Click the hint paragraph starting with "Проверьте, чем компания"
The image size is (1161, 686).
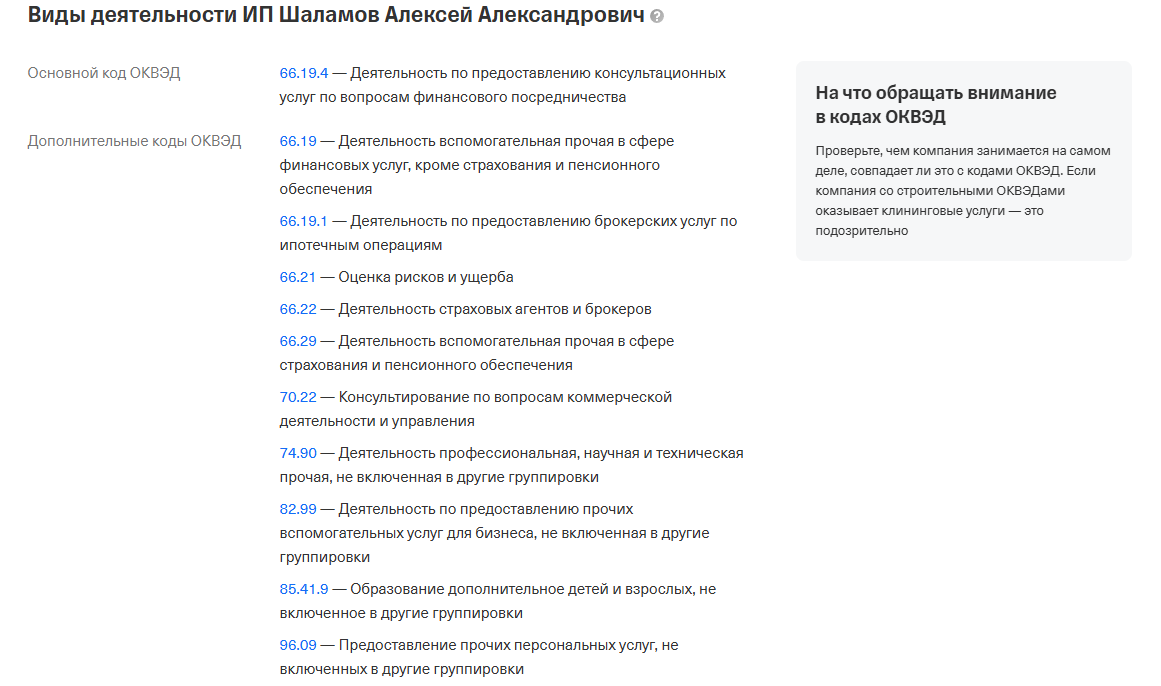coord(962,190)
